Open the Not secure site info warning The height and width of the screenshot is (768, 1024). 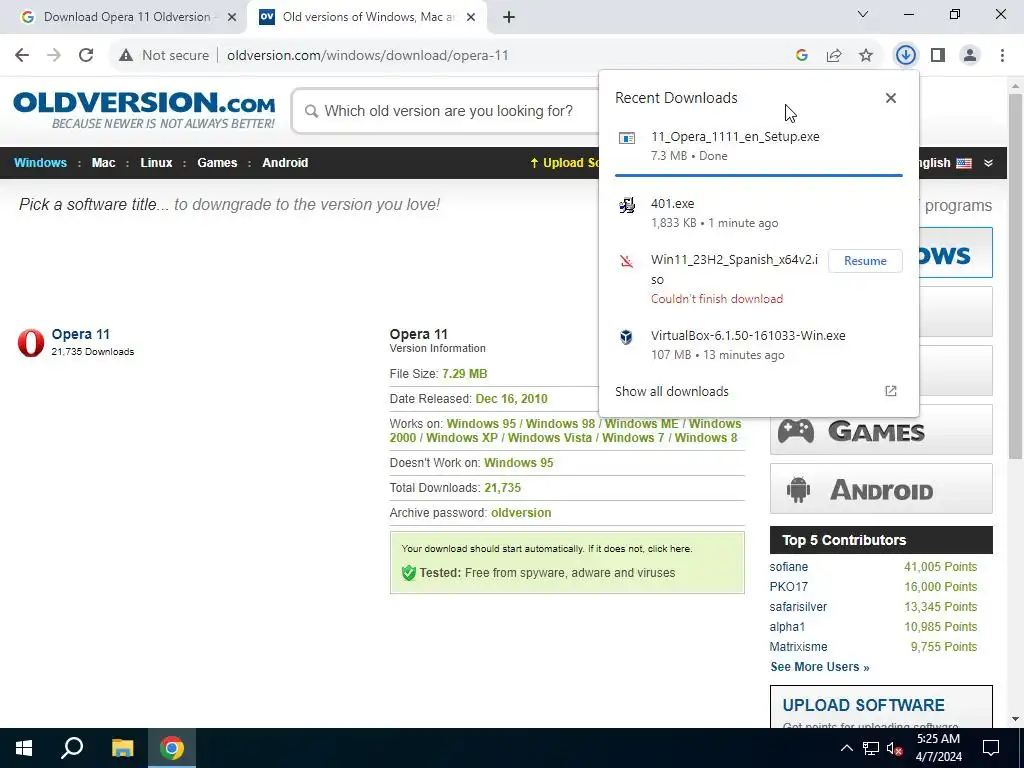click(x=164, y=56)
